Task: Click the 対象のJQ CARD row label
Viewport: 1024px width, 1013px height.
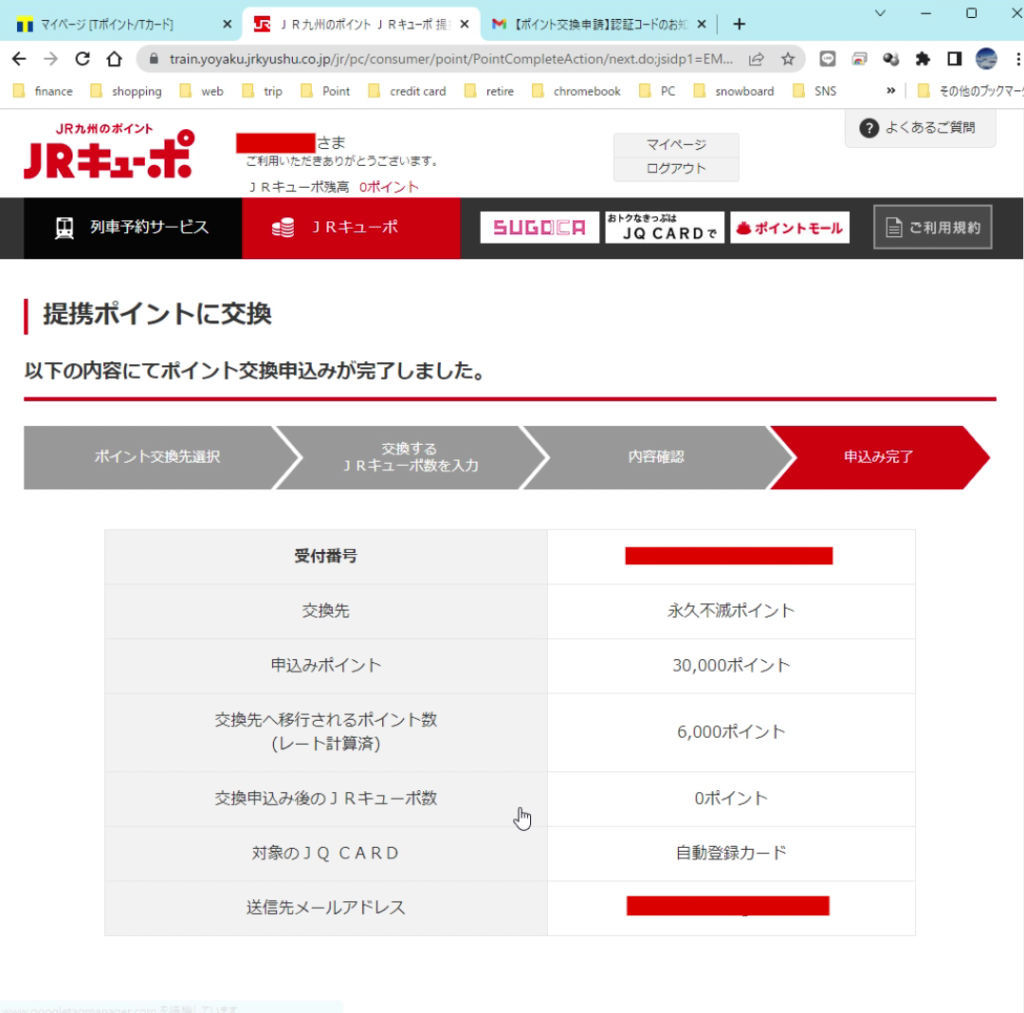Action: point(325,853)
